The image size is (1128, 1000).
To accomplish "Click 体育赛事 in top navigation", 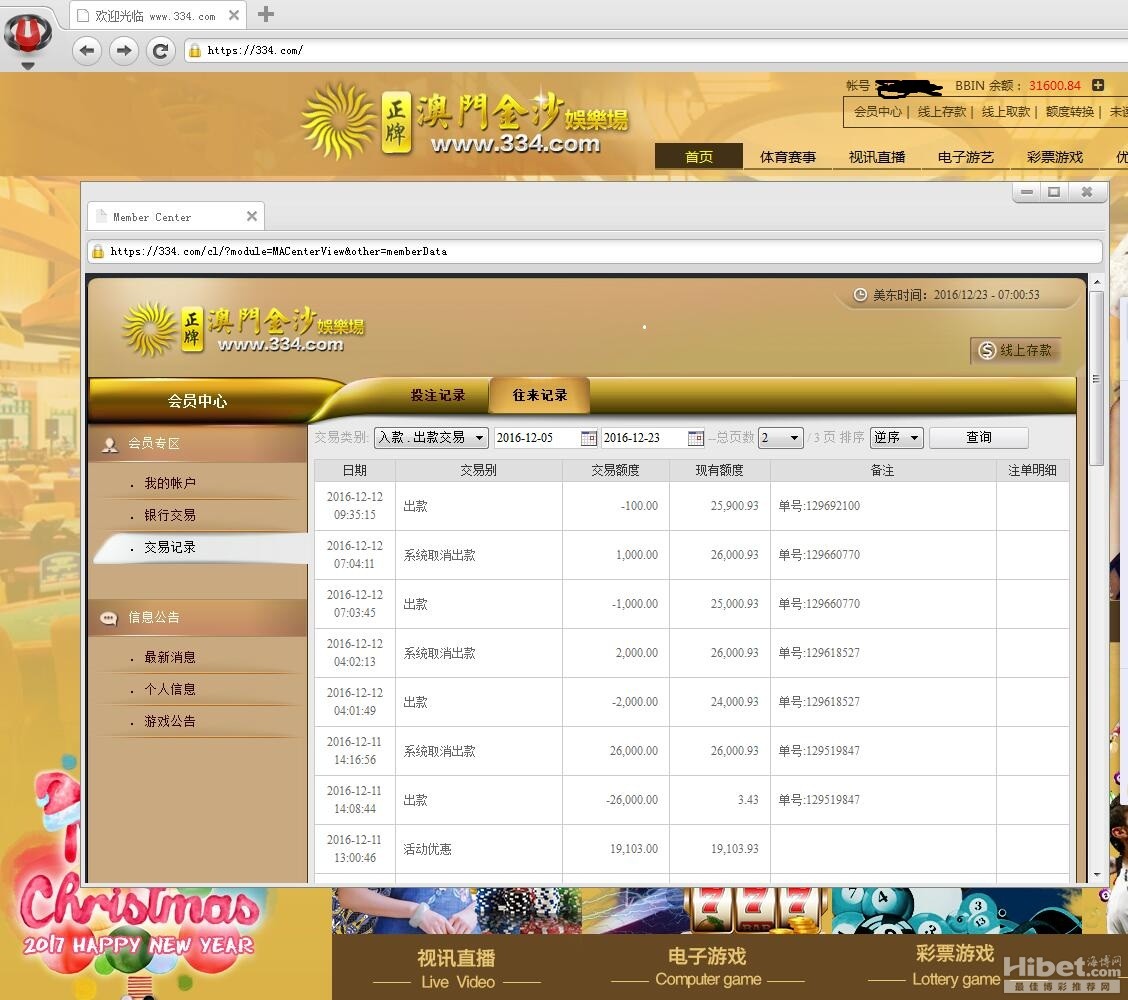I will 788,157.
